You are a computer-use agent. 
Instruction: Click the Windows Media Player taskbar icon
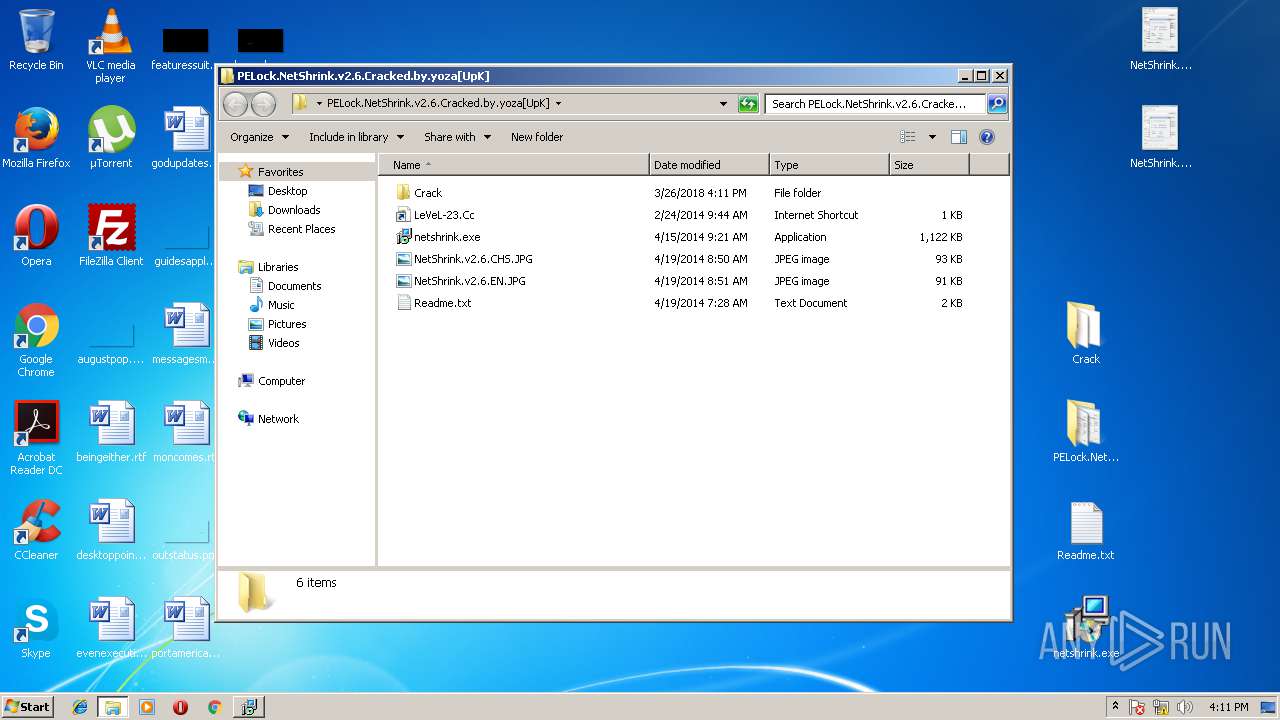147,707
